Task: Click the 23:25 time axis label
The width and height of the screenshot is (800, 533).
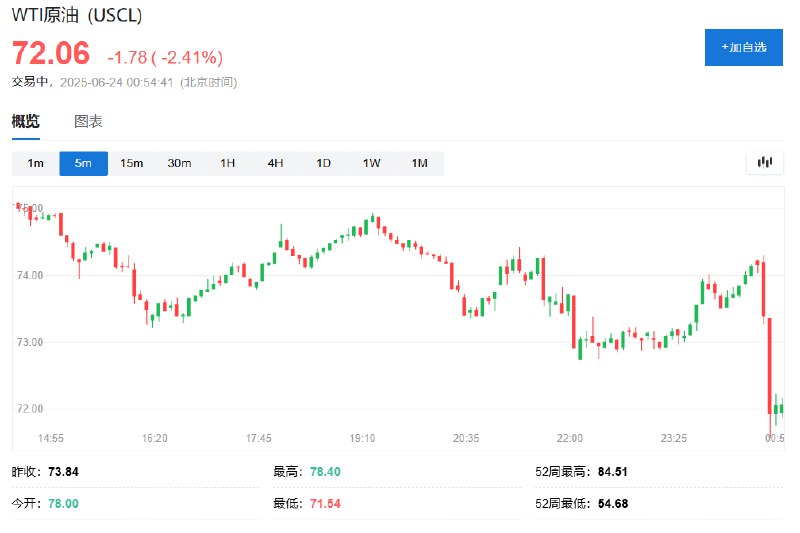Action: coord(674,438)
